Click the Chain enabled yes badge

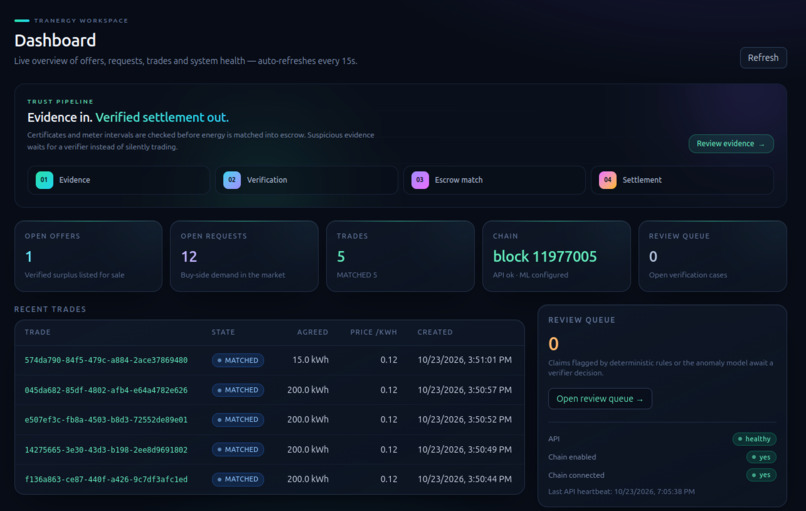coord(761,457)
